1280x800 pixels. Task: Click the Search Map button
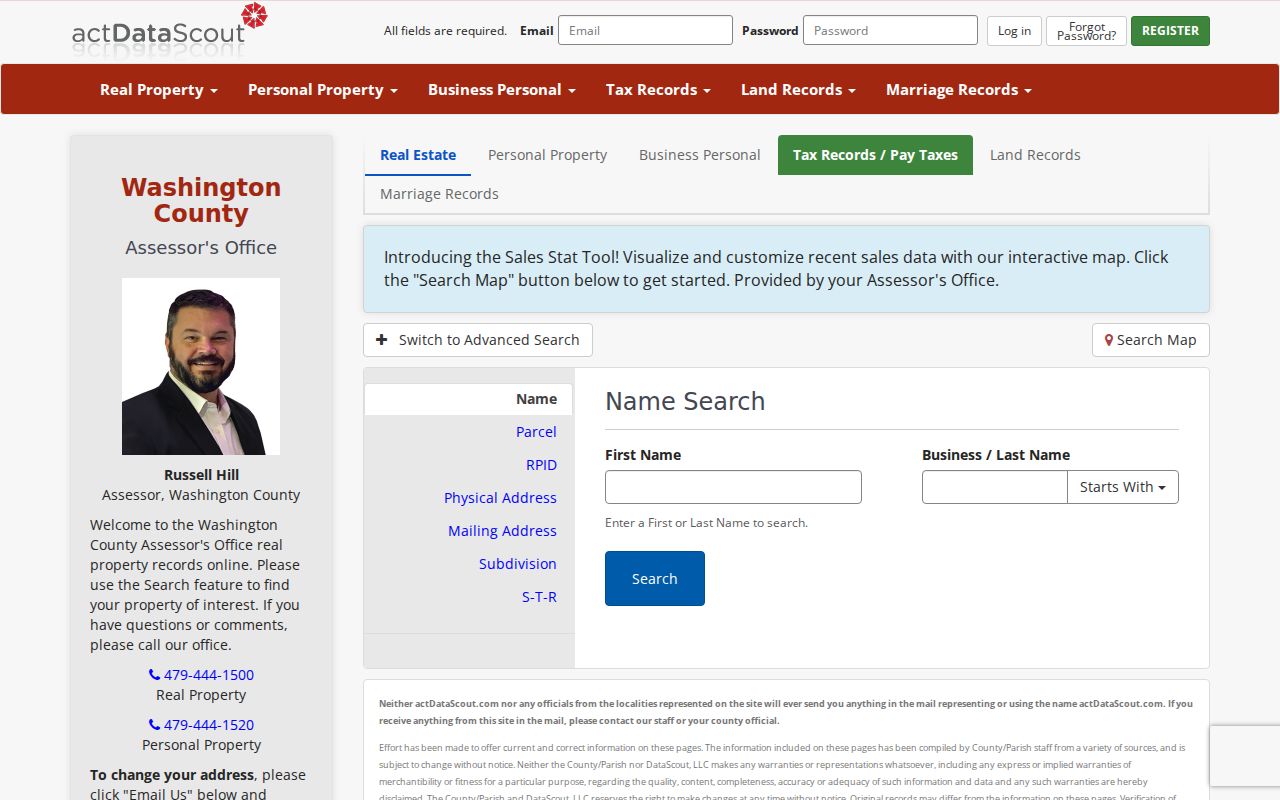point(1151,340)
